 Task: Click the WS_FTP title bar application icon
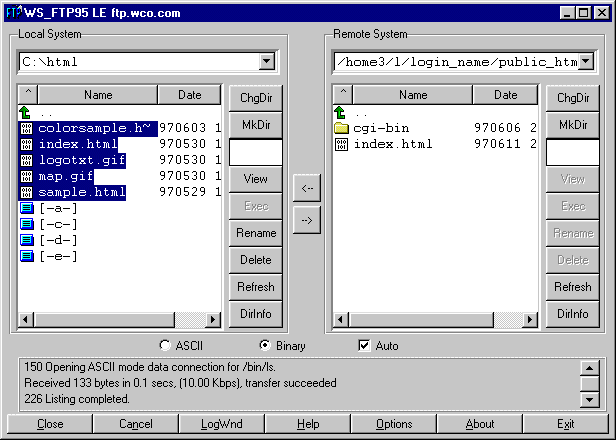pyautogui.click(x=14, y=13)
